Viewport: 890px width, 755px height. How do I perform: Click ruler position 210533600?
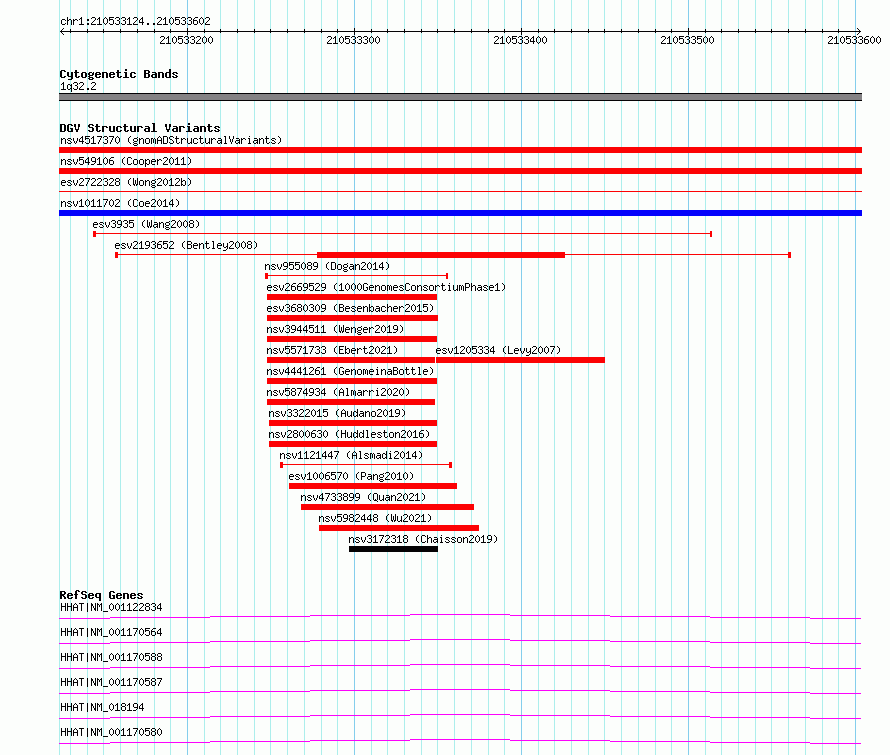click(854, 40)
